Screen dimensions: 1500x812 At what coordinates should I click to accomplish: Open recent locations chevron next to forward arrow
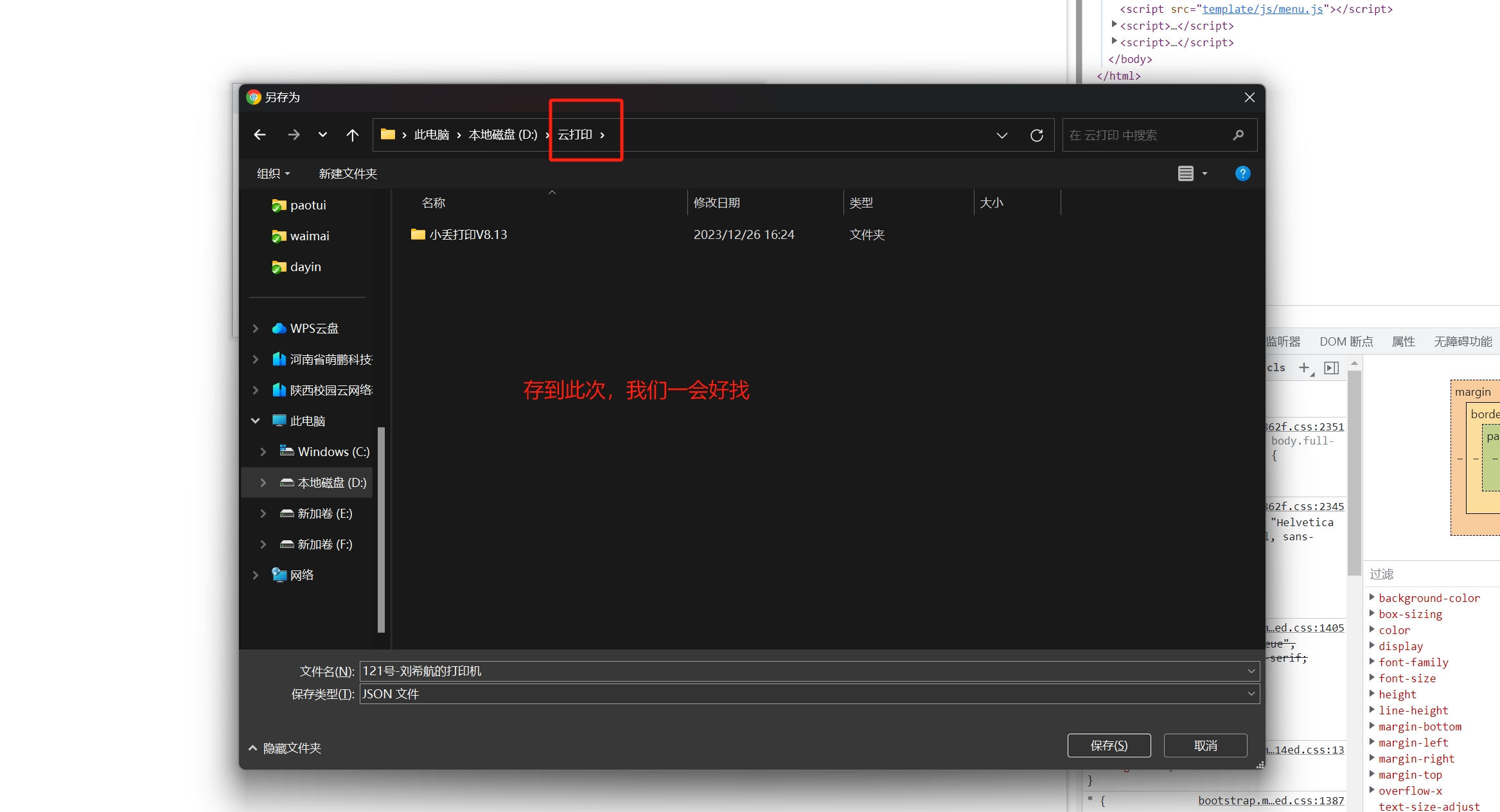click(322, 135)
